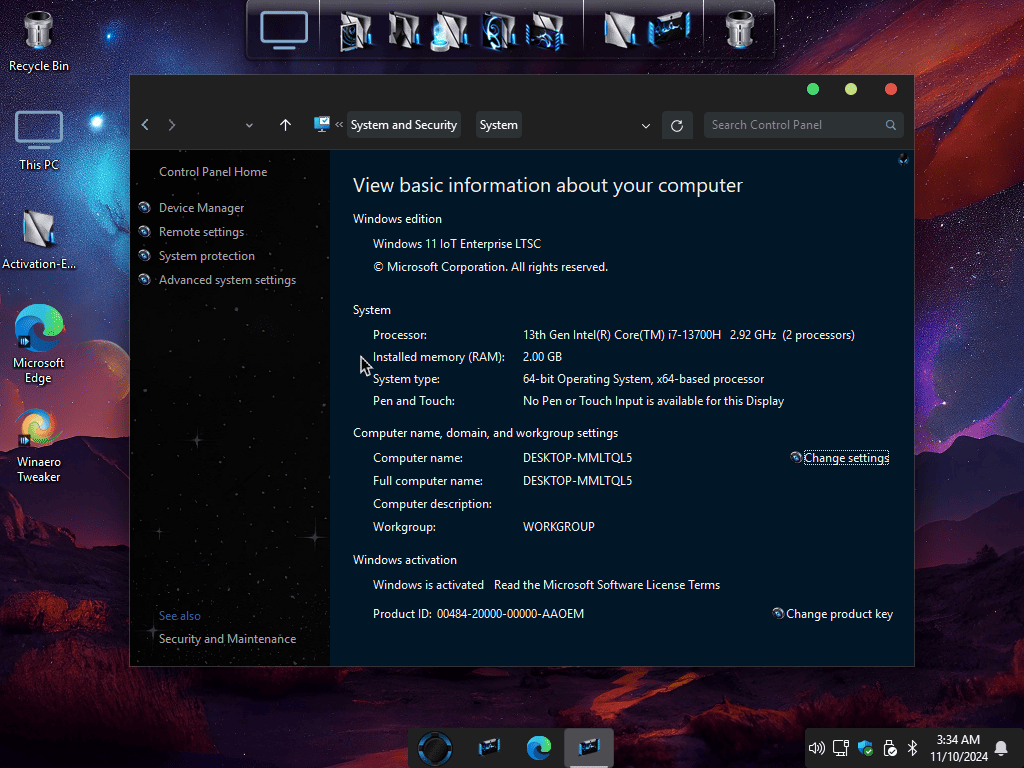Expand the address bar history dropdown
The image size is (1024, 768).
pyautogui.click(x=645, y=125)
